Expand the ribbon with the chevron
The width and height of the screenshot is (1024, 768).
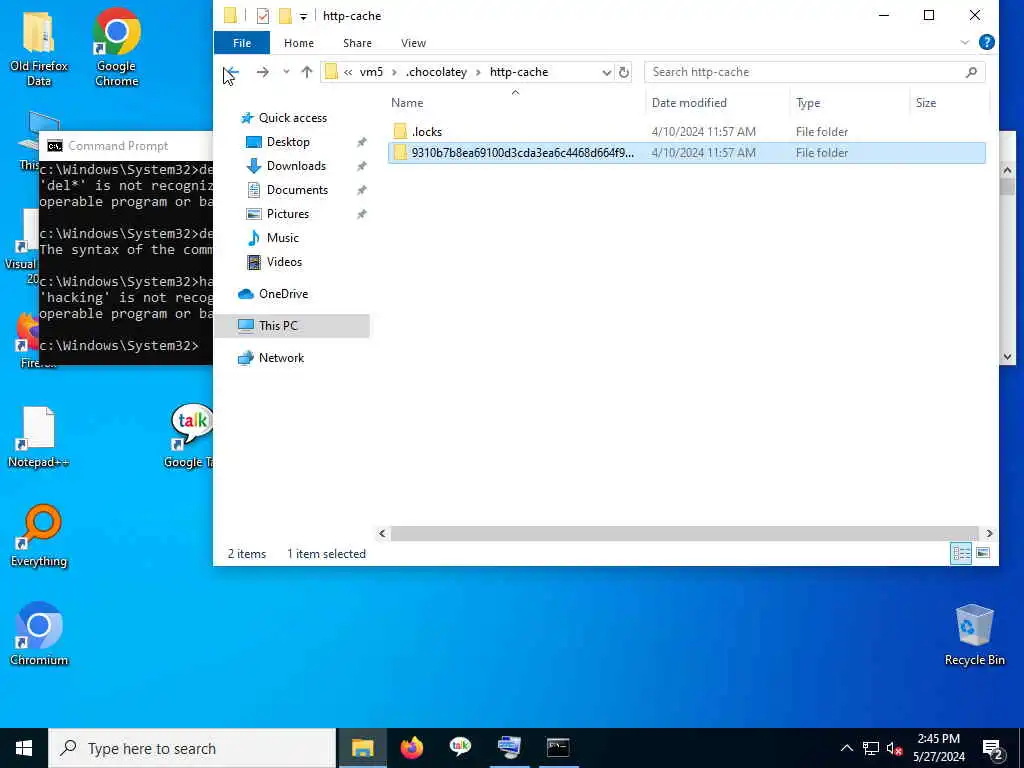tap(965, 42)
